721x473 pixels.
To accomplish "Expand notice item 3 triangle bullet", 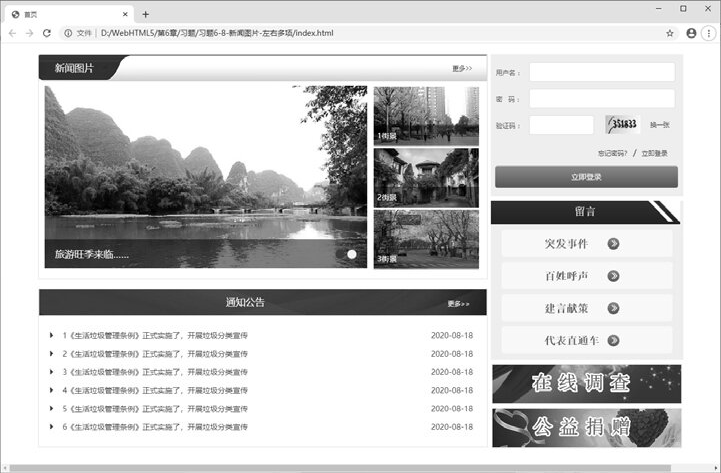I will (52, 371).
